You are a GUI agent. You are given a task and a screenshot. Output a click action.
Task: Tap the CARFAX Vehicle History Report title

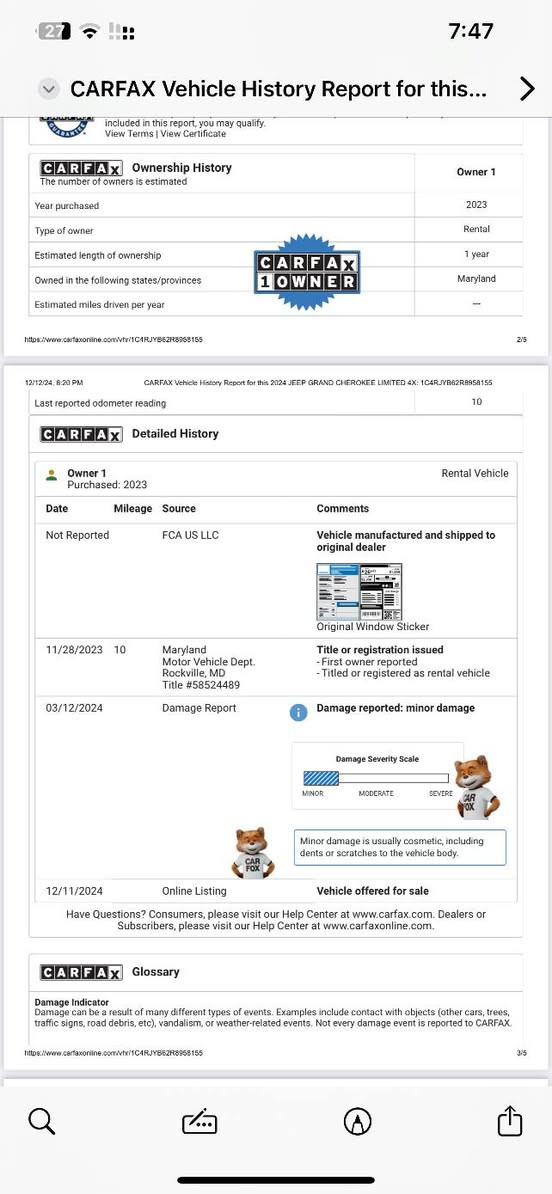click(x=278, y=89)
